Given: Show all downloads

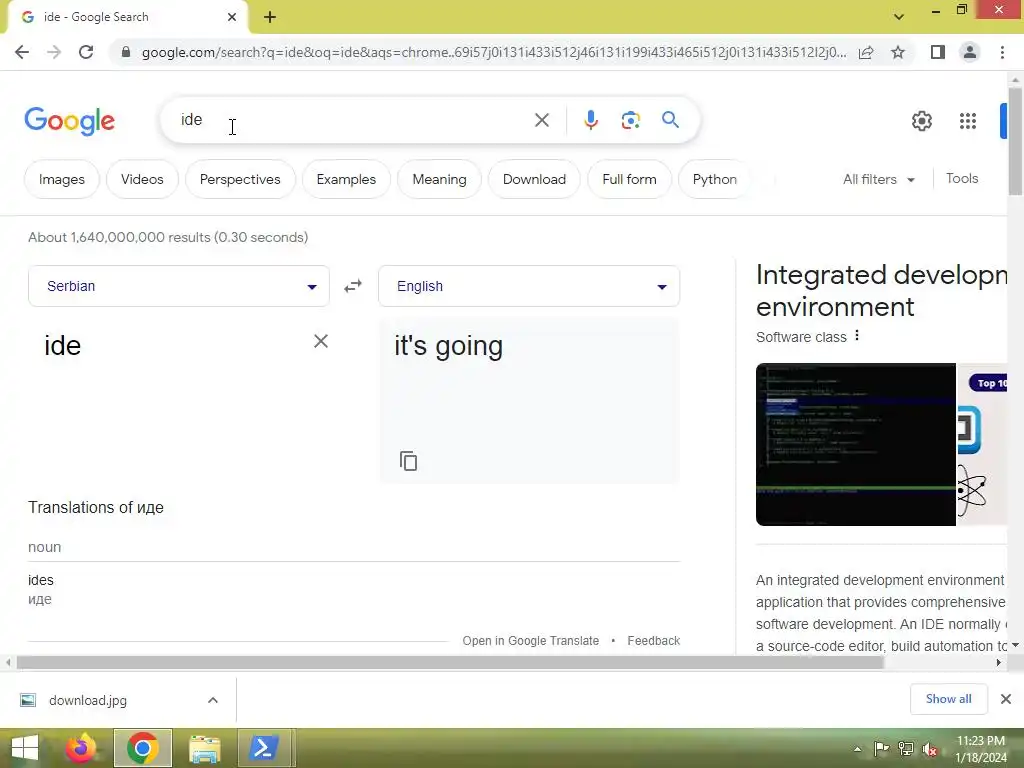Looking at the screenshot, I should [x=948, y=699].
